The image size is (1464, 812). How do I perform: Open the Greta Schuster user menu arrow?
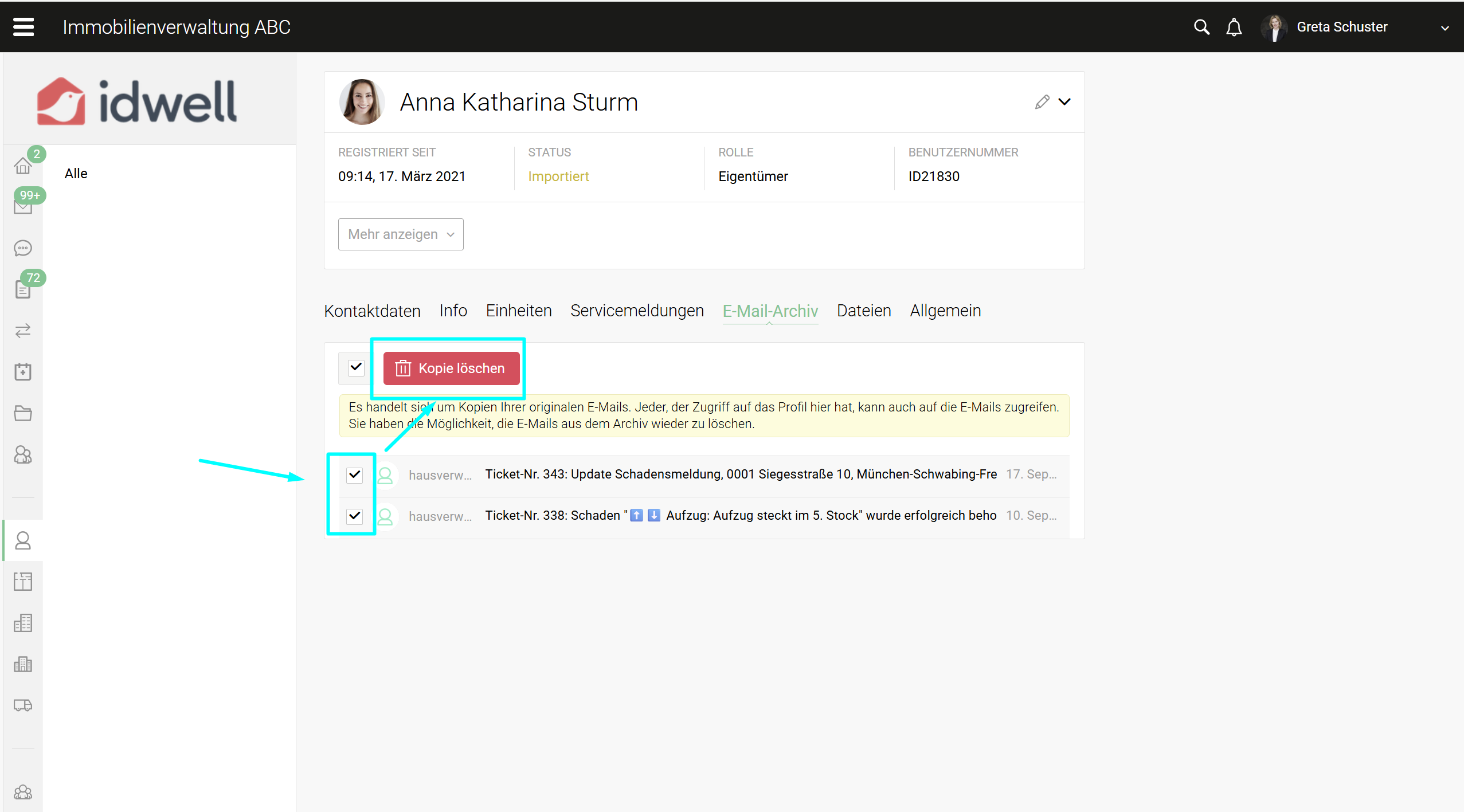pyautogui.click(x=1445, y=28)
